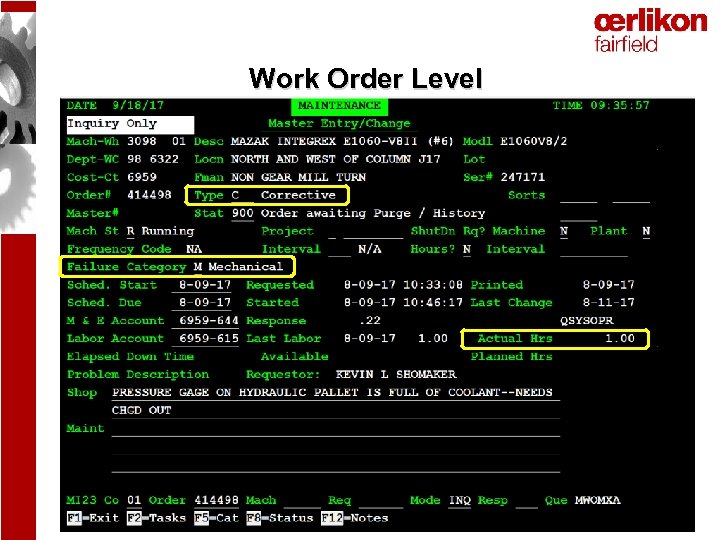Click the Fman NON GEAR MILL TURN text

pyautogui.click(x=298, y=177)
